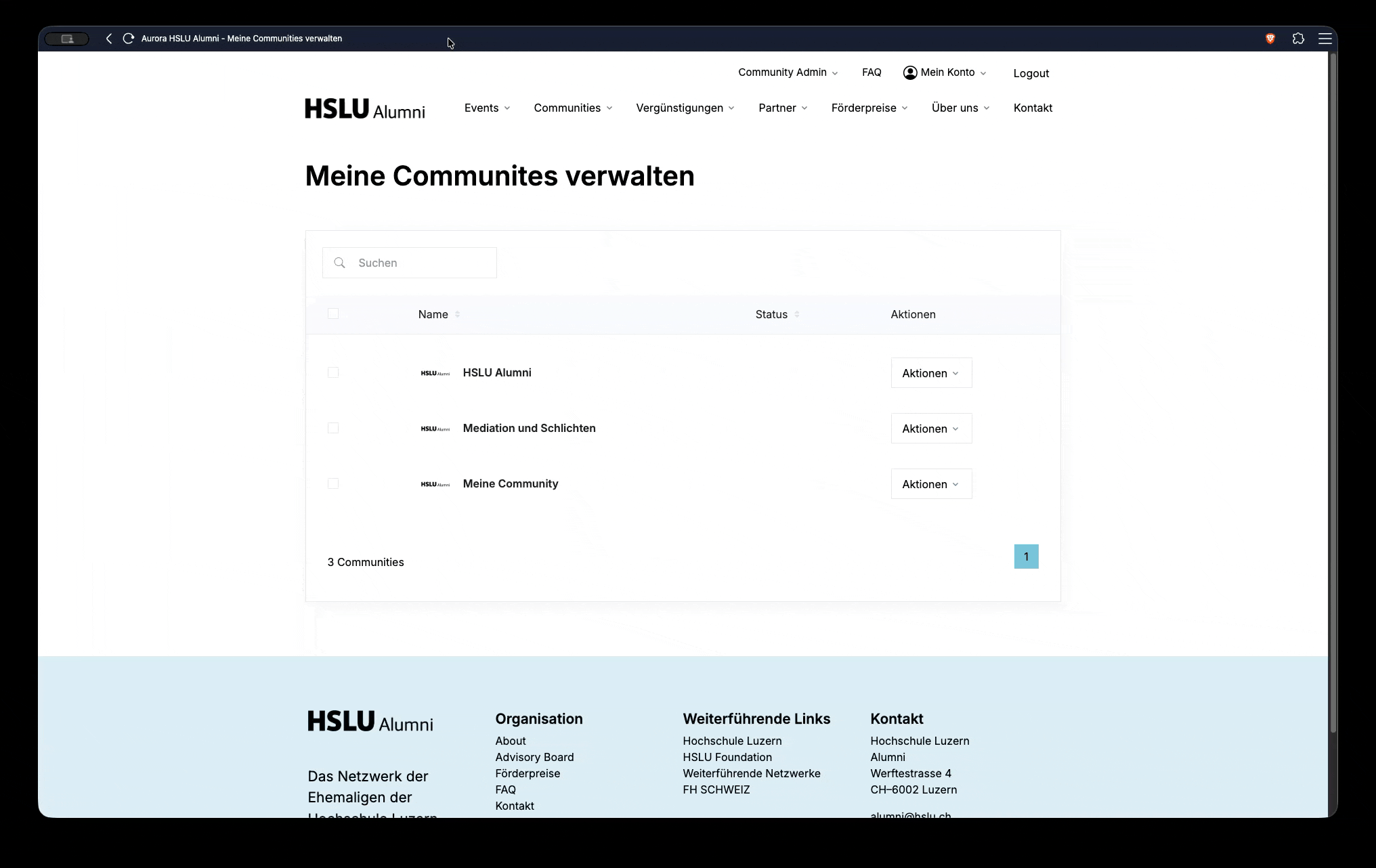The image size is (1376, 868).
Task: Sort table by Name column arrows
Action: [x=457, y=314]
